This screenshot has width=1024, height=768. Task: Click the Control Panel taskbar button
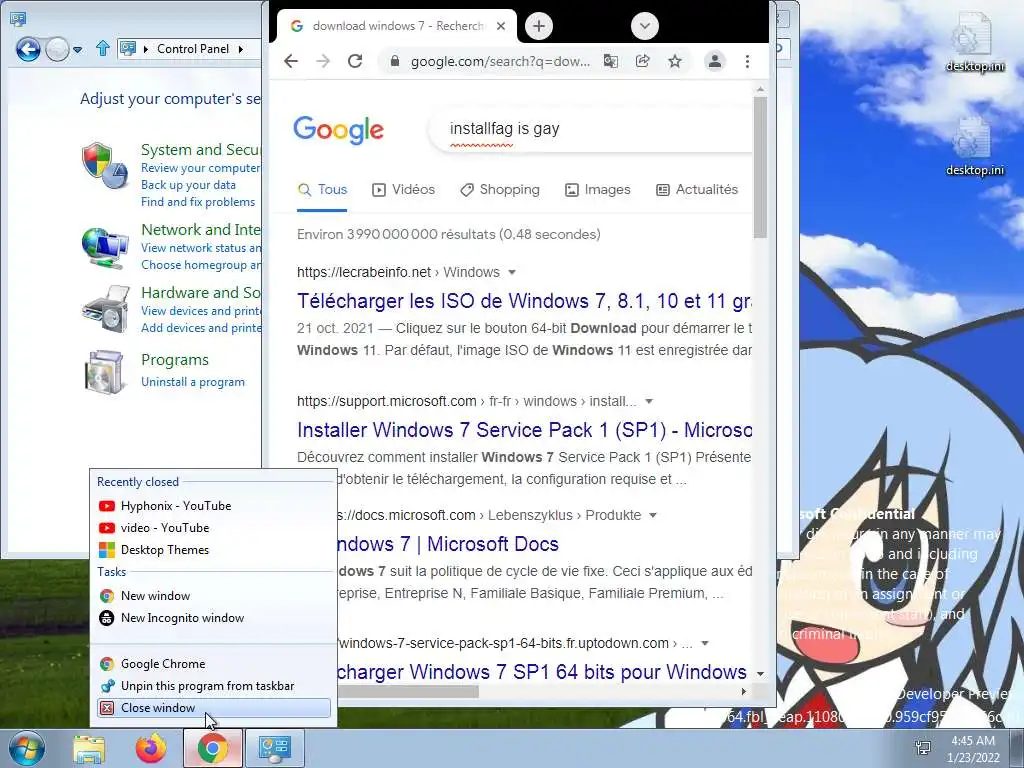tap(274, 748)
